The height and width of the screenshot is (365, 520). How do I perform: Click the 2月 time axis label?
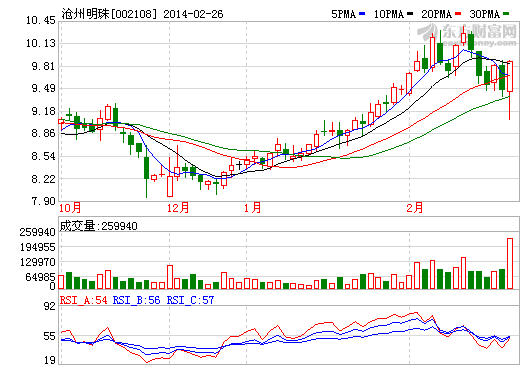coord(415,208)
